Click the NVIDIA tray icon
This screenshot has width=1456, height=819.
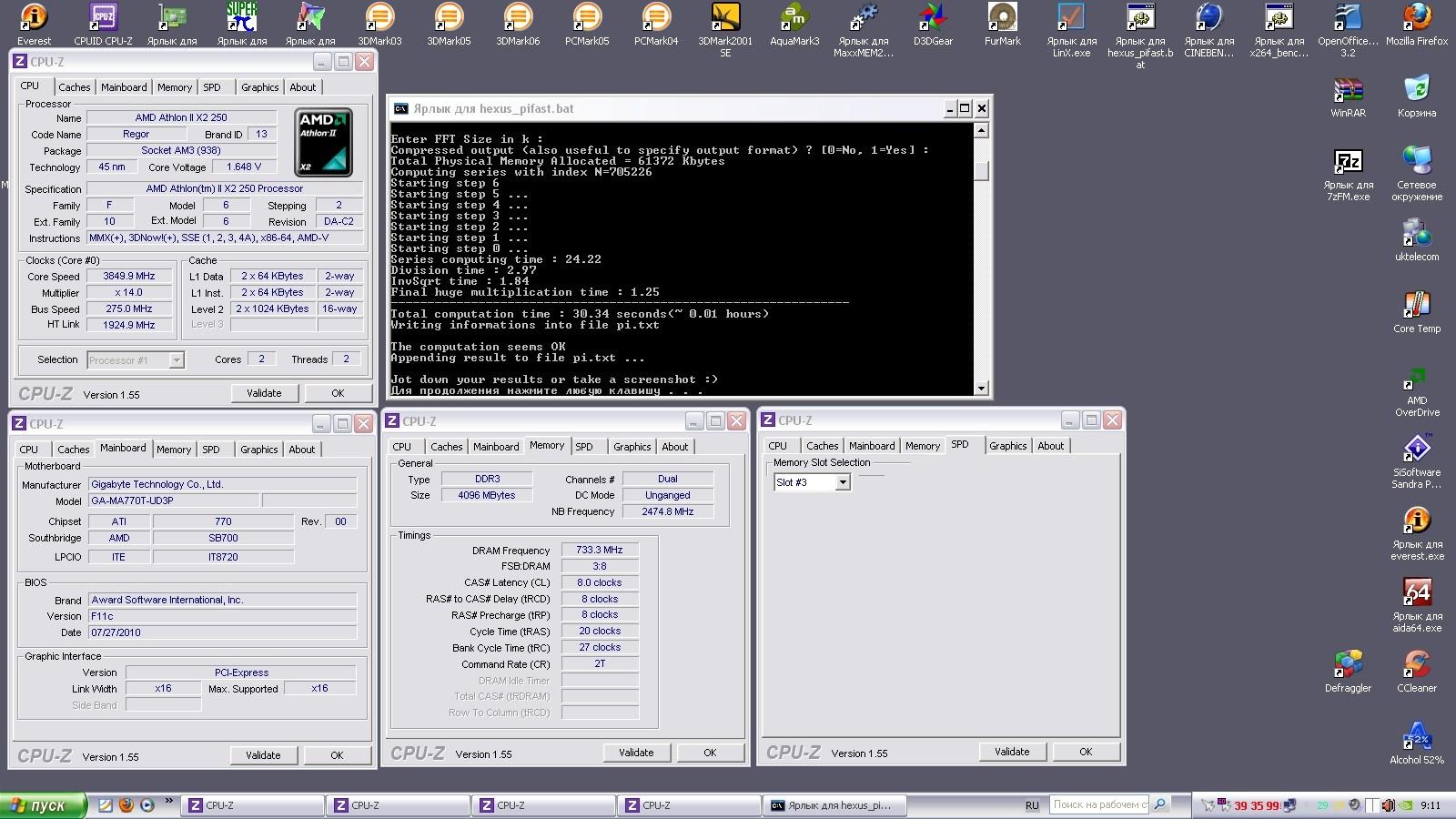[1407, 805]
